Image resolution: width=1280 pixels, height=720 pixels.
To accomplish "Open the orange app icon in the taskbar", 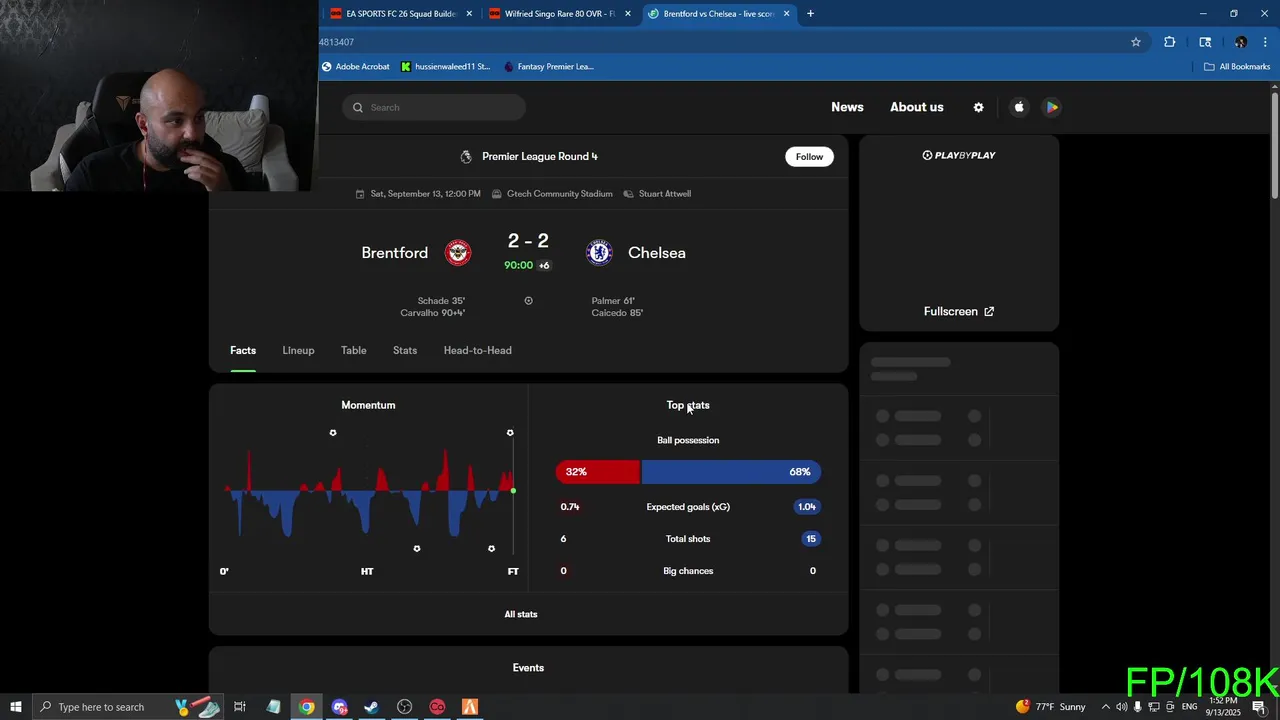I will point(469,707).
